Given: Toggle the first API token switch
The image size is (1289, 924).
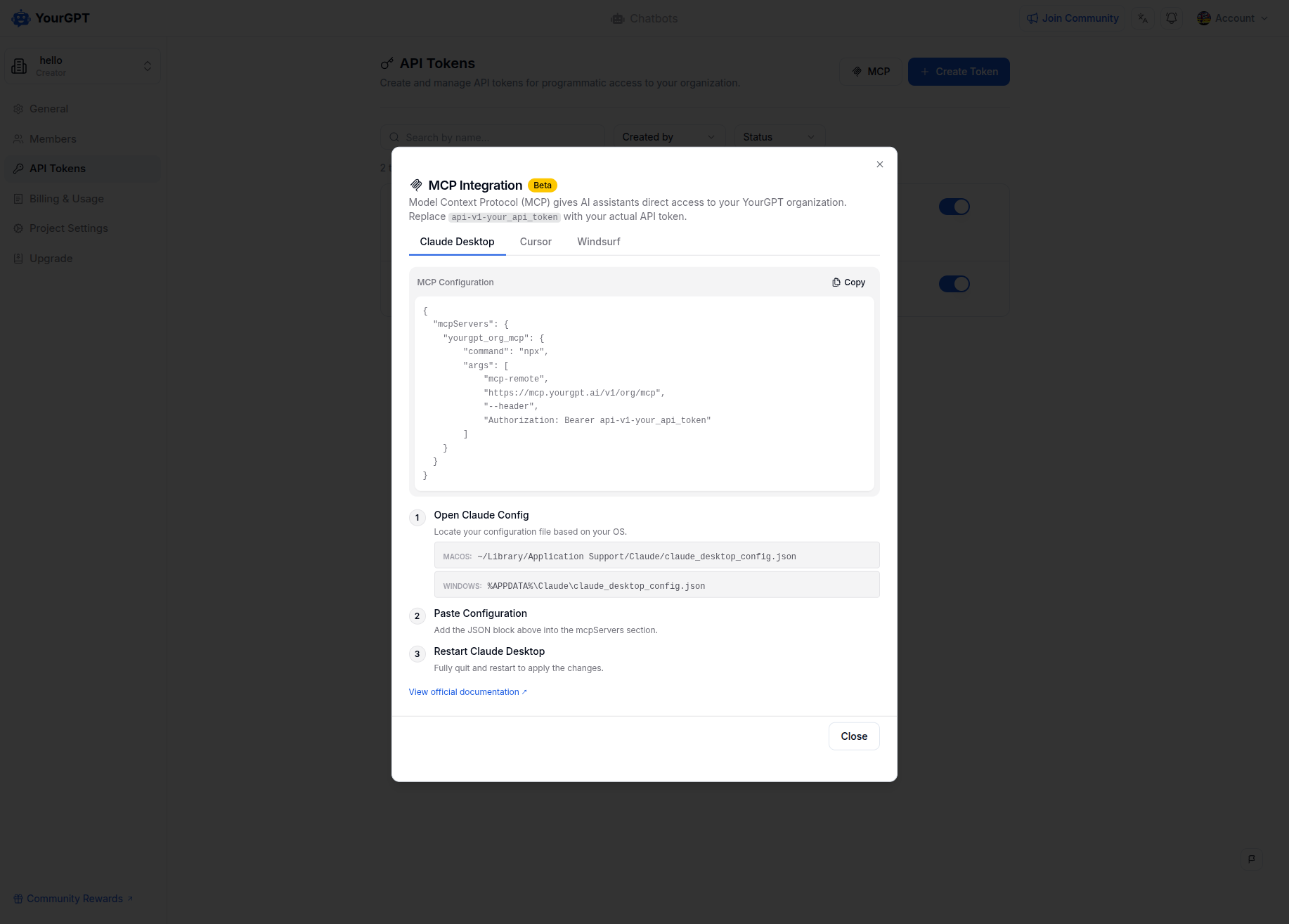Looking at the screenshot, I should (x=954, y=207).
